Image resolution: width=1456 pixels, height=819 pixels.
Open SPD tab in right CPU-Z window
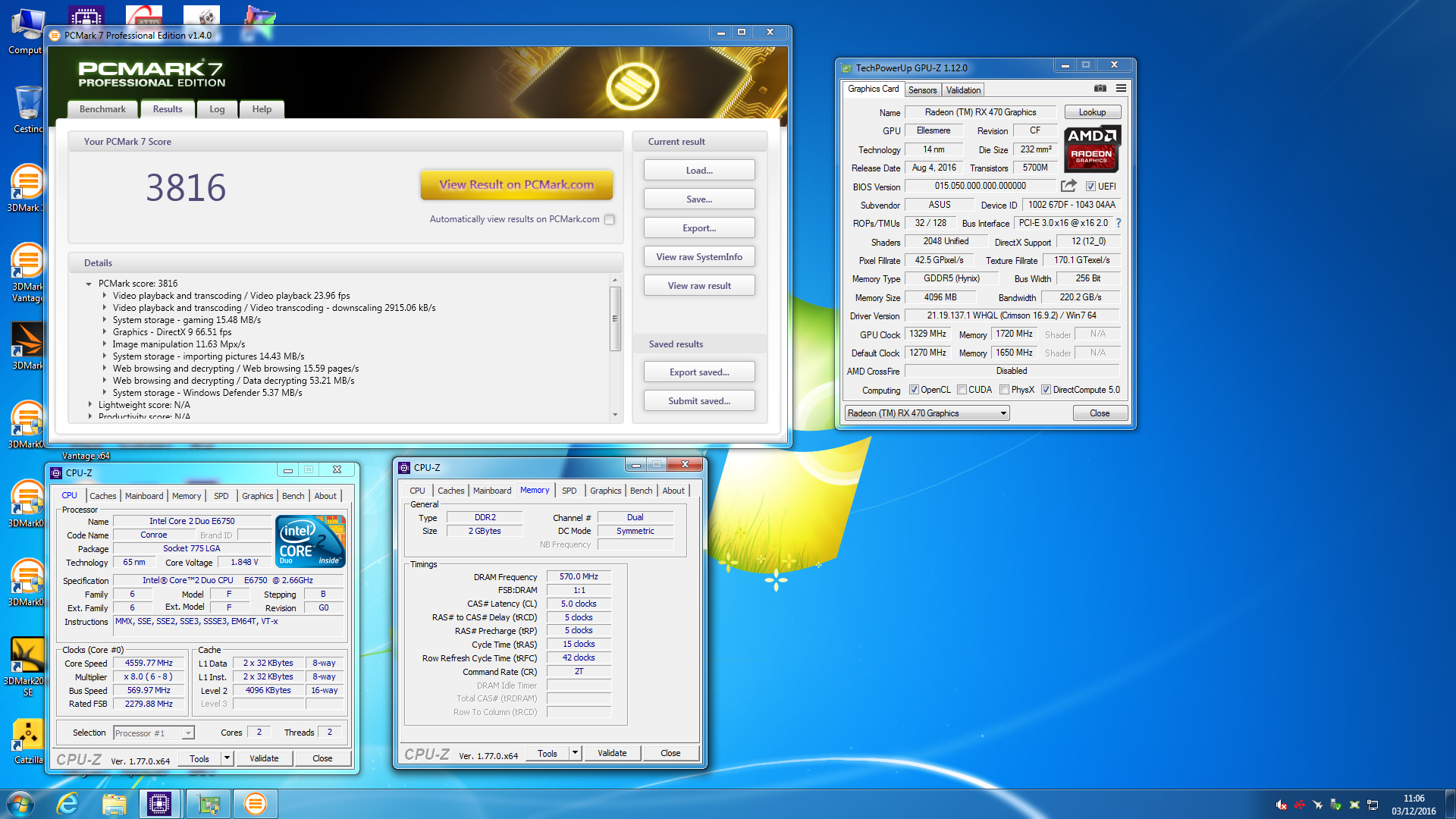click(x=569, y=491)
